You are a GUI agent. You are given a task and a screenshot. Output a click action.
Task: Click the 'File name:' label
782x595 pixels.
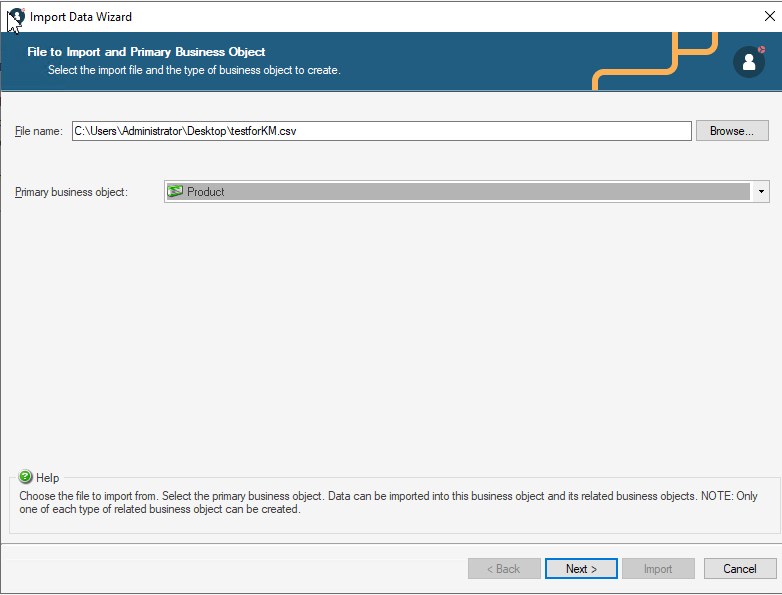click(39, 131)
